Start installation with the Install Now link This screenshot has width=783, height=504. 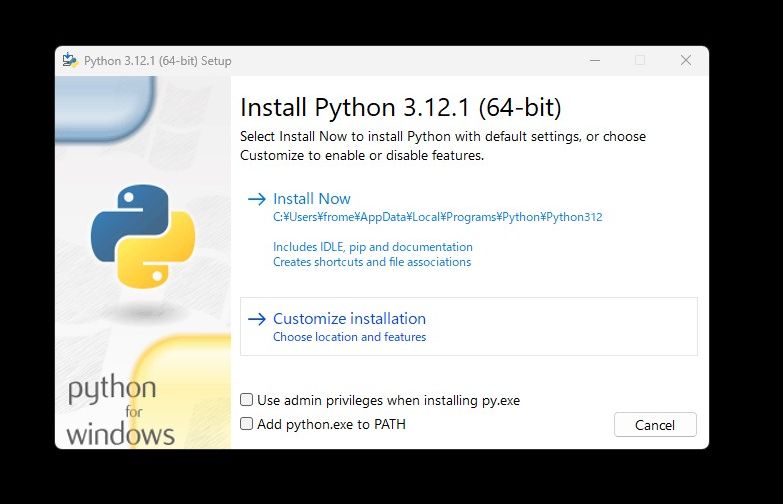tap(312, 199)
